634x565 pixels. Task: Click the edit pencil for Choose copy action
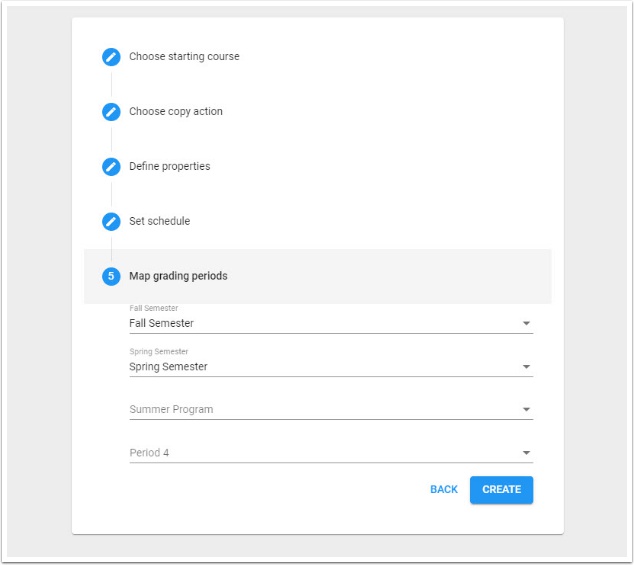coord(111,112)
